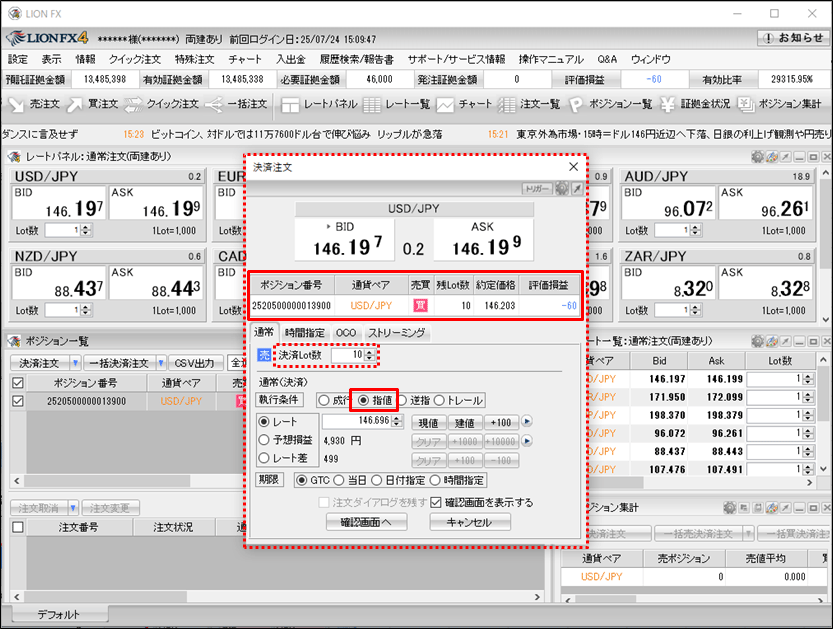833x629 pixels.
Task: Open the 決済注文 dropdown arrow in ポジション一覧
Action: tap(70, 362)
